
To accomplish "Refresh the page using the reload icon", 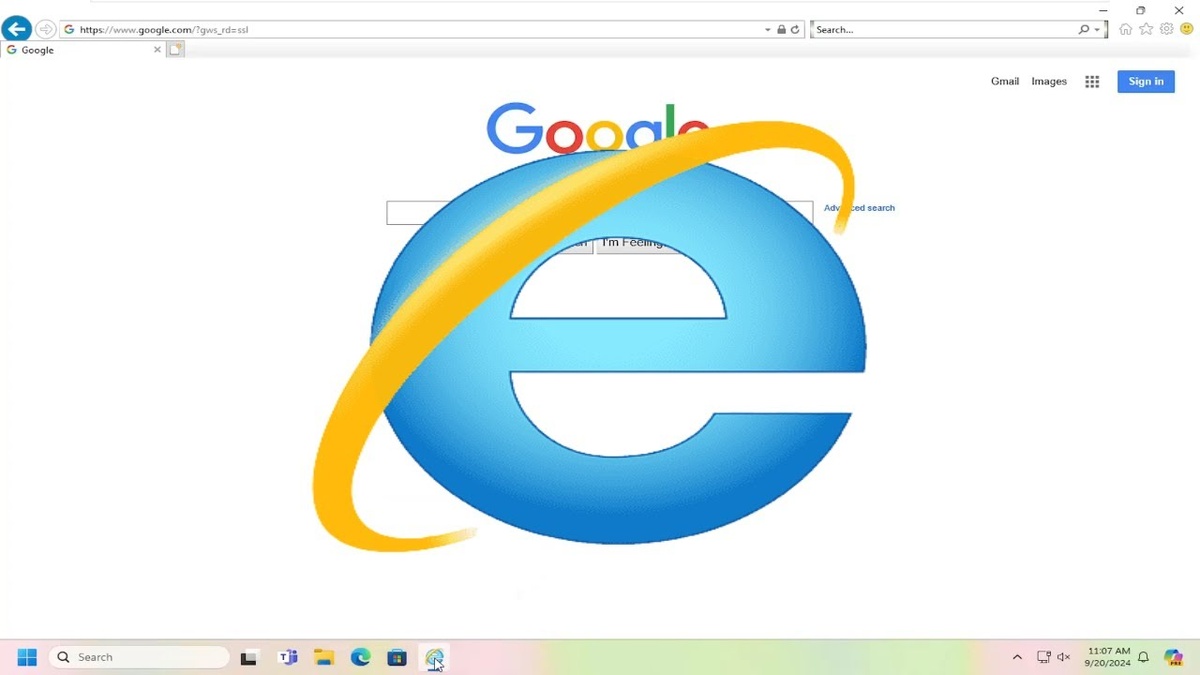I will [x=796, y=30].
